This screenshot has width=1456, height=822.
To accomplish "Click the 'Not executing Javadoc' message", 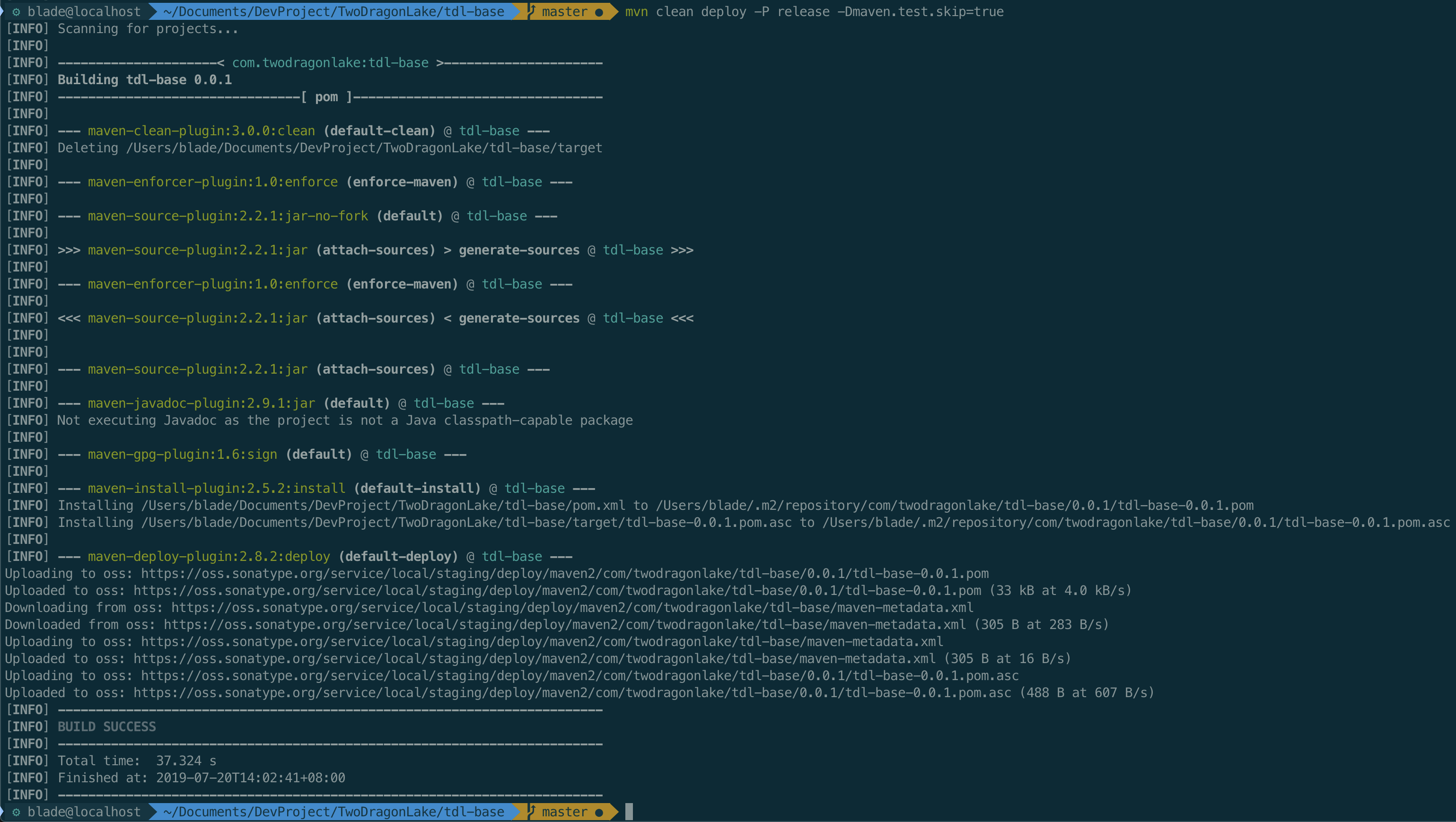I will point(345,420).
